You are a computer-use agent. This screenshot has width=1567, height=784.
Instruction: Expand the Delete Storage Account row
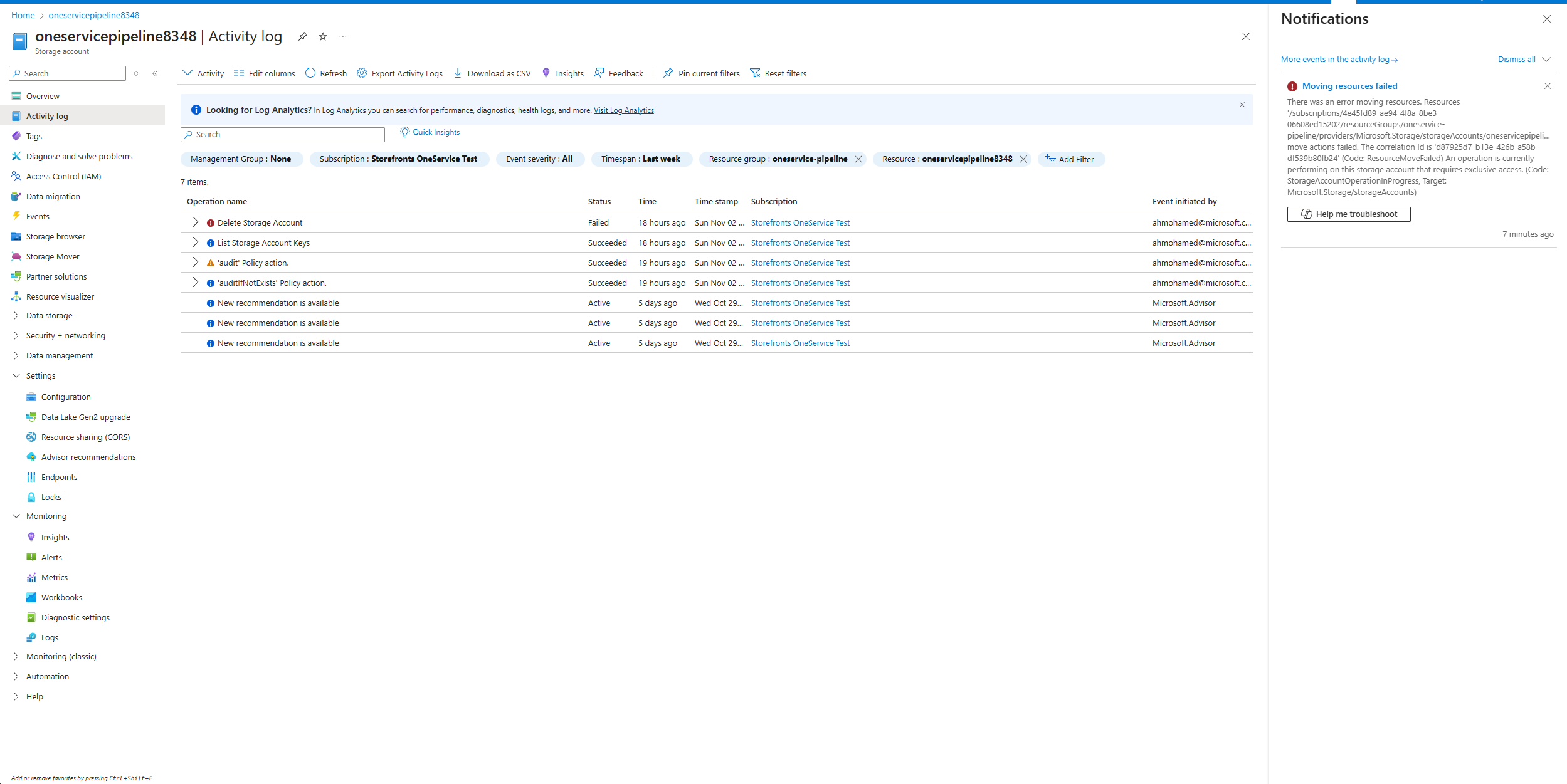[196, 222]
